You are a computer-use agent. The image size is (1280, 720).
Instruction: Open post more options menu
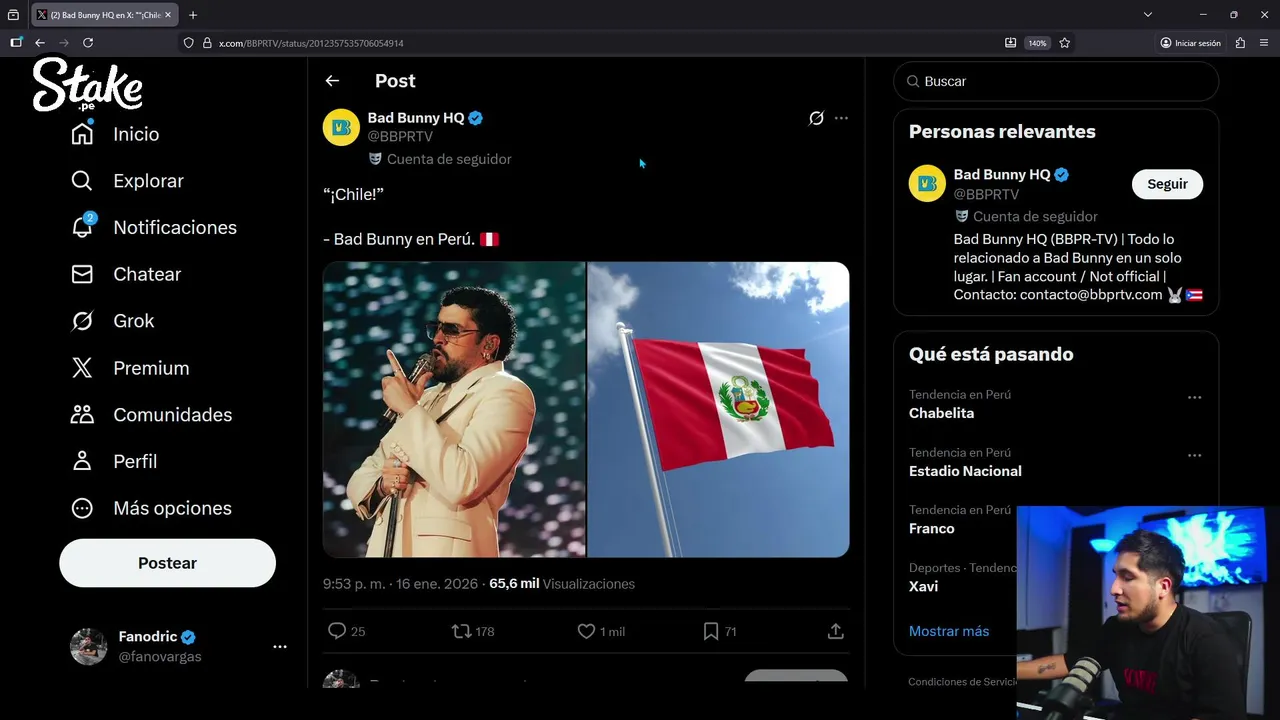point(841,118)
